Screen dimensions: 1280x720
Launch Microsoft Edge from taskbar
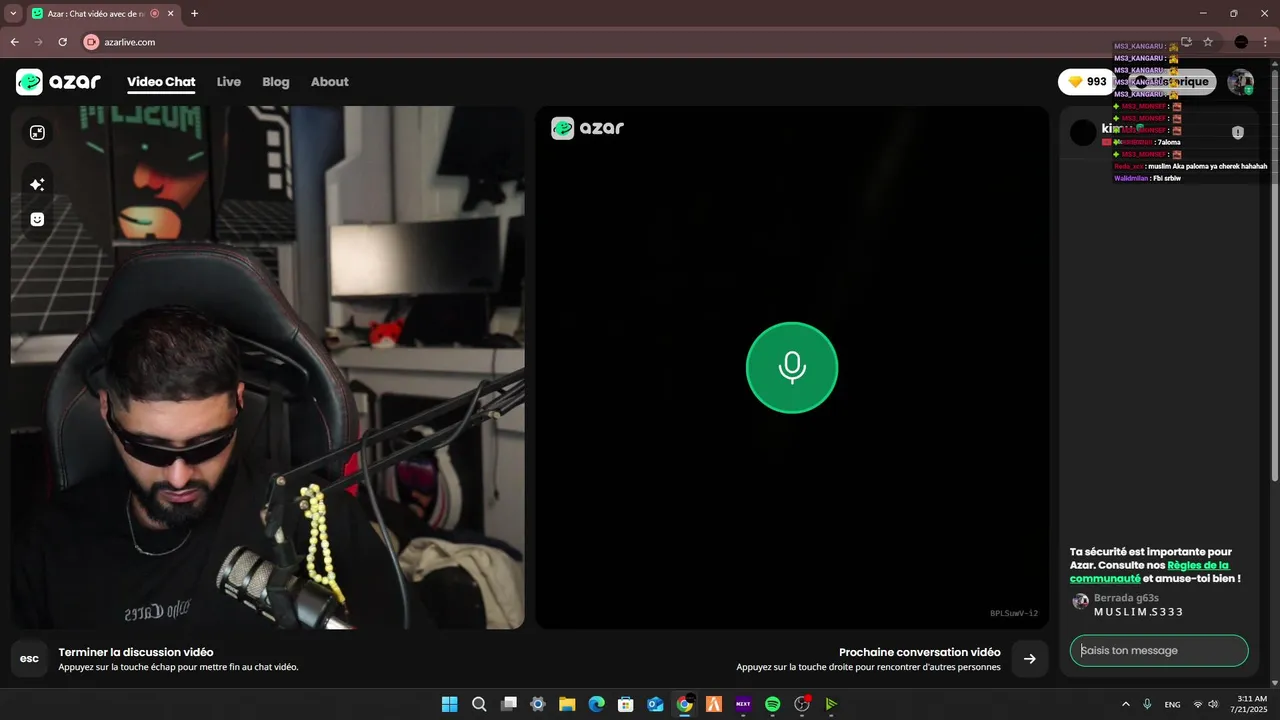(596, 704)
